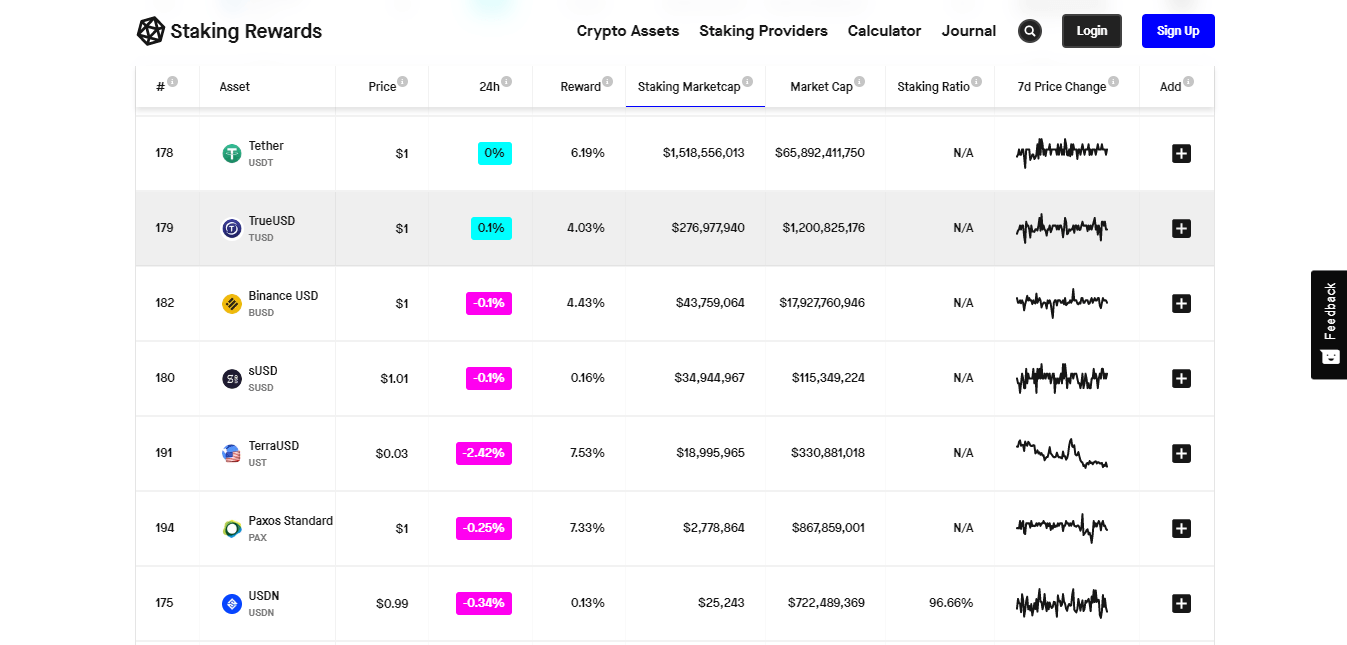
Task: Open the Staking Providers menu
Action: click(763, 31)
